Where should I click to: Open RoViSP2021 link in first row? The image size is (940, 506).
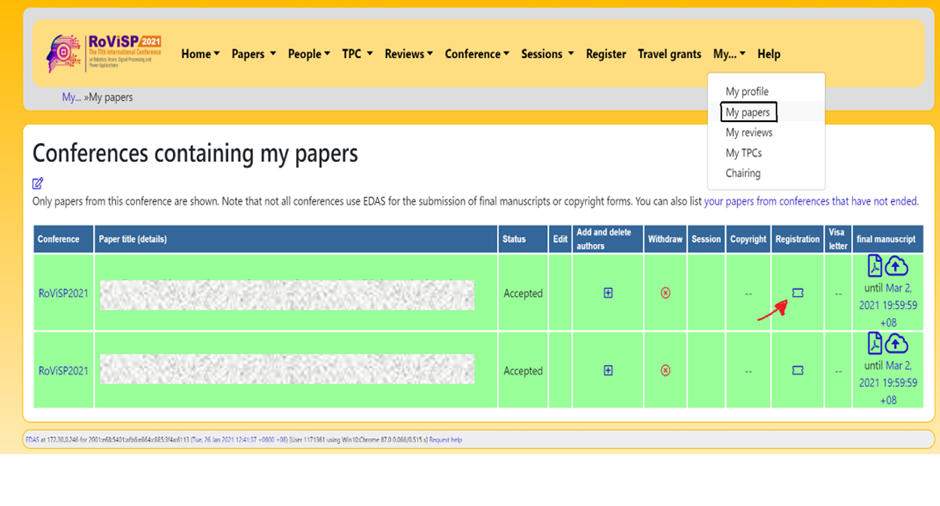63,293
